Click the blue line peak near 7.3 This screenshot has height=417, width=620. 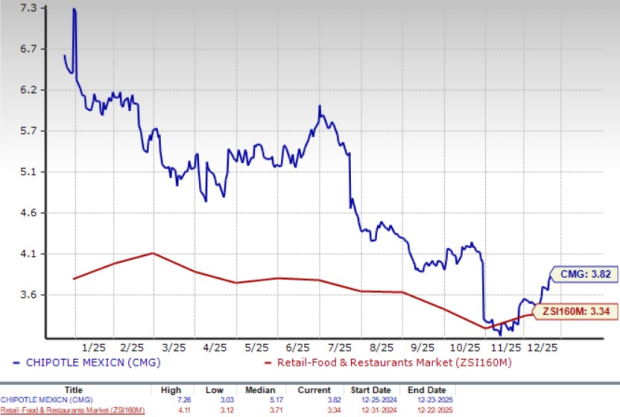coord(74,10)
